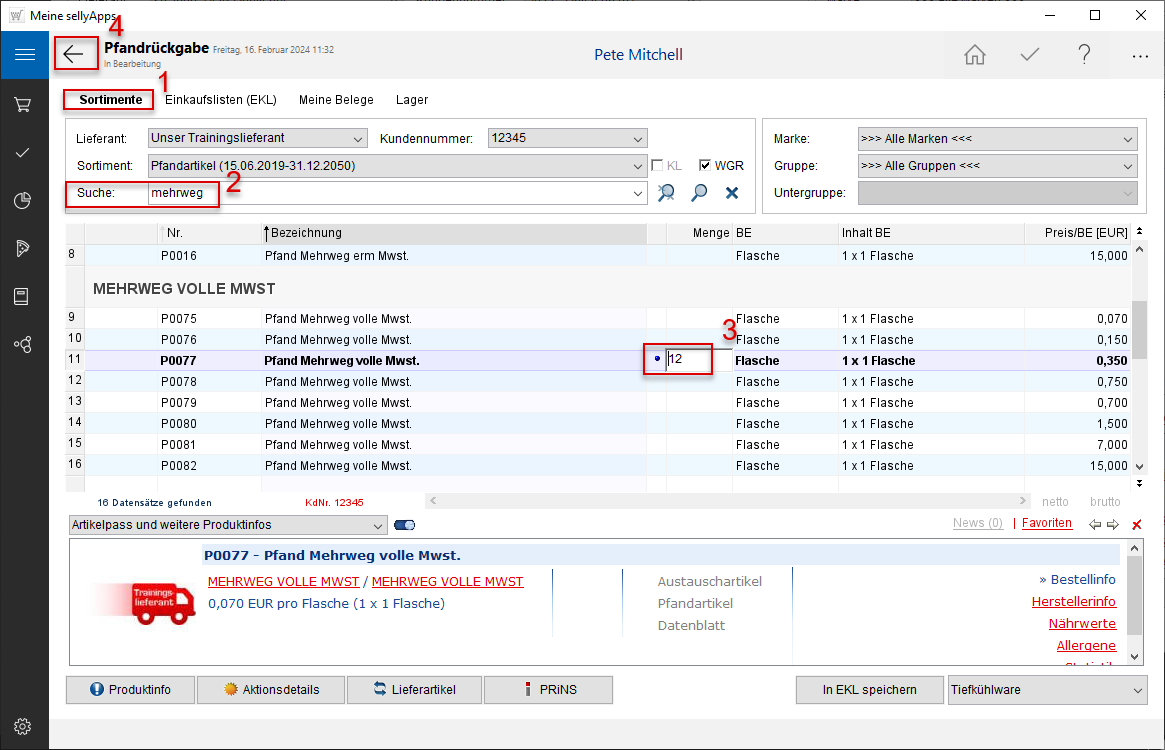Image resolution: width=1165 pixels, height=750 pixels.
Task: Open settings gear in sidebar
Action: point(24,726)
